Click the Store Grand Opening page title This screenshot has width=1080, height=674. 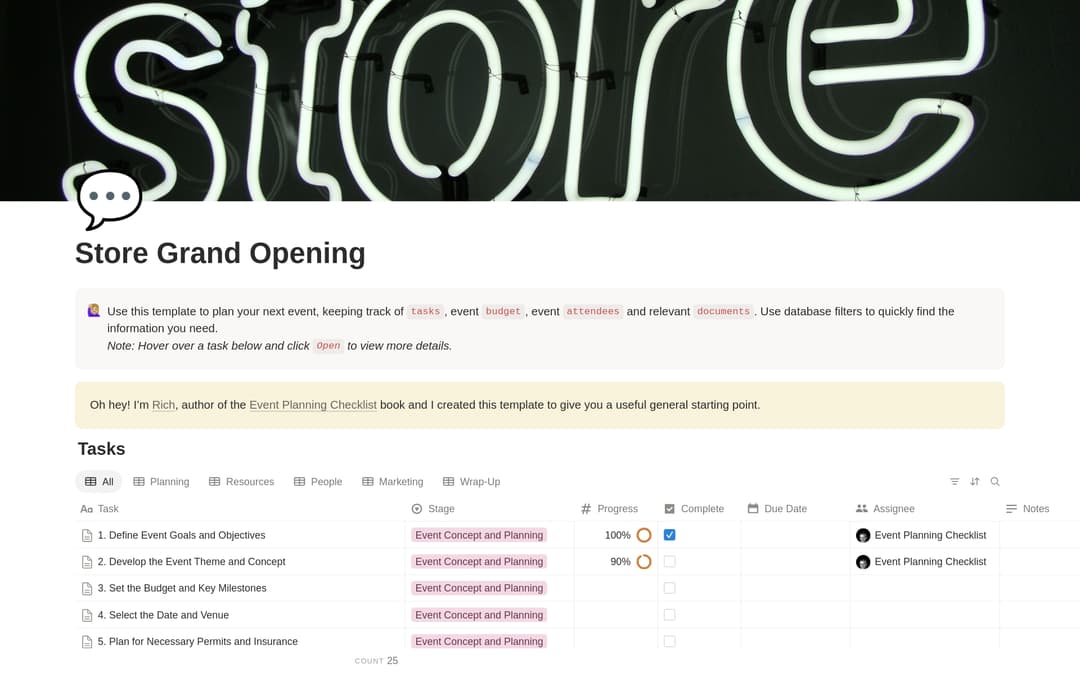[x=220, y=253]
